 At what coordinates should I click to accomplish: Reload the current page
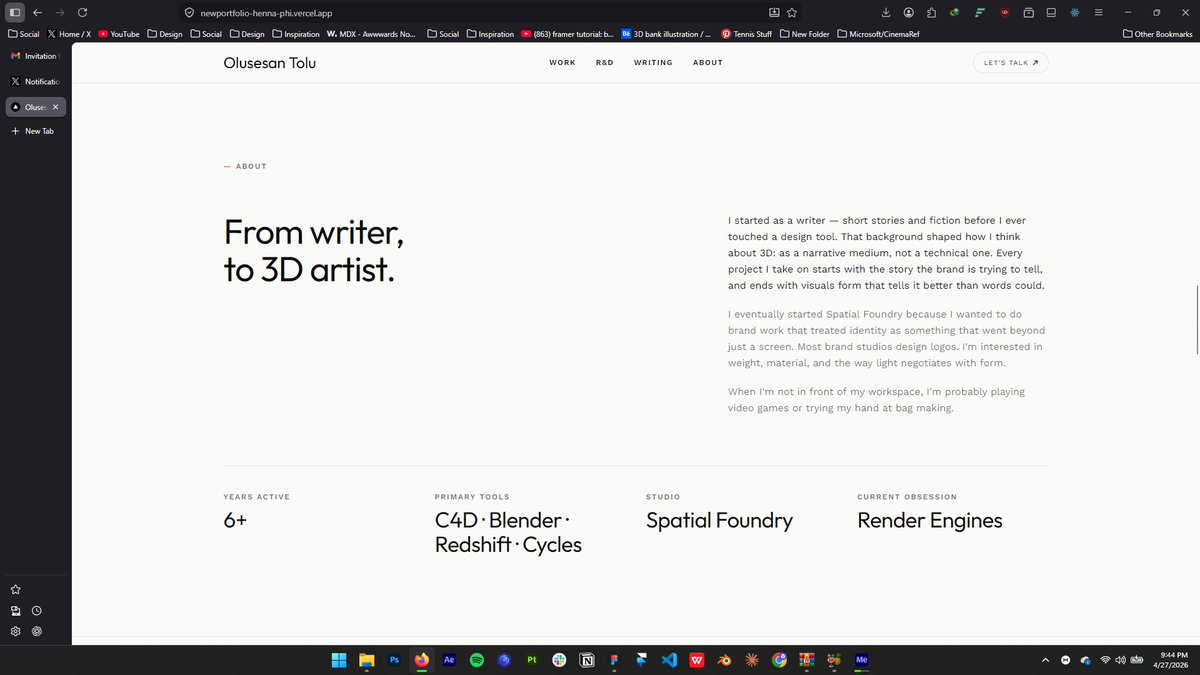[82, 12]
